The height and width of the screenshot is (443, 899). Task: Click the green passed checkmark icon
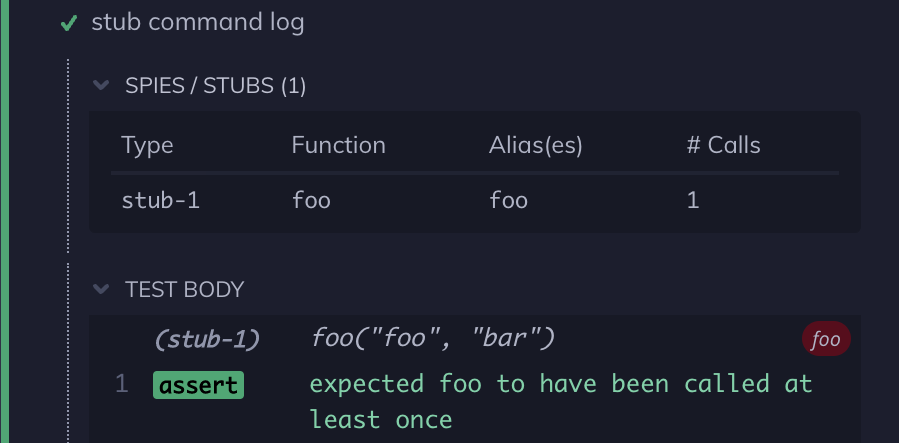click(x=69, y=23)
